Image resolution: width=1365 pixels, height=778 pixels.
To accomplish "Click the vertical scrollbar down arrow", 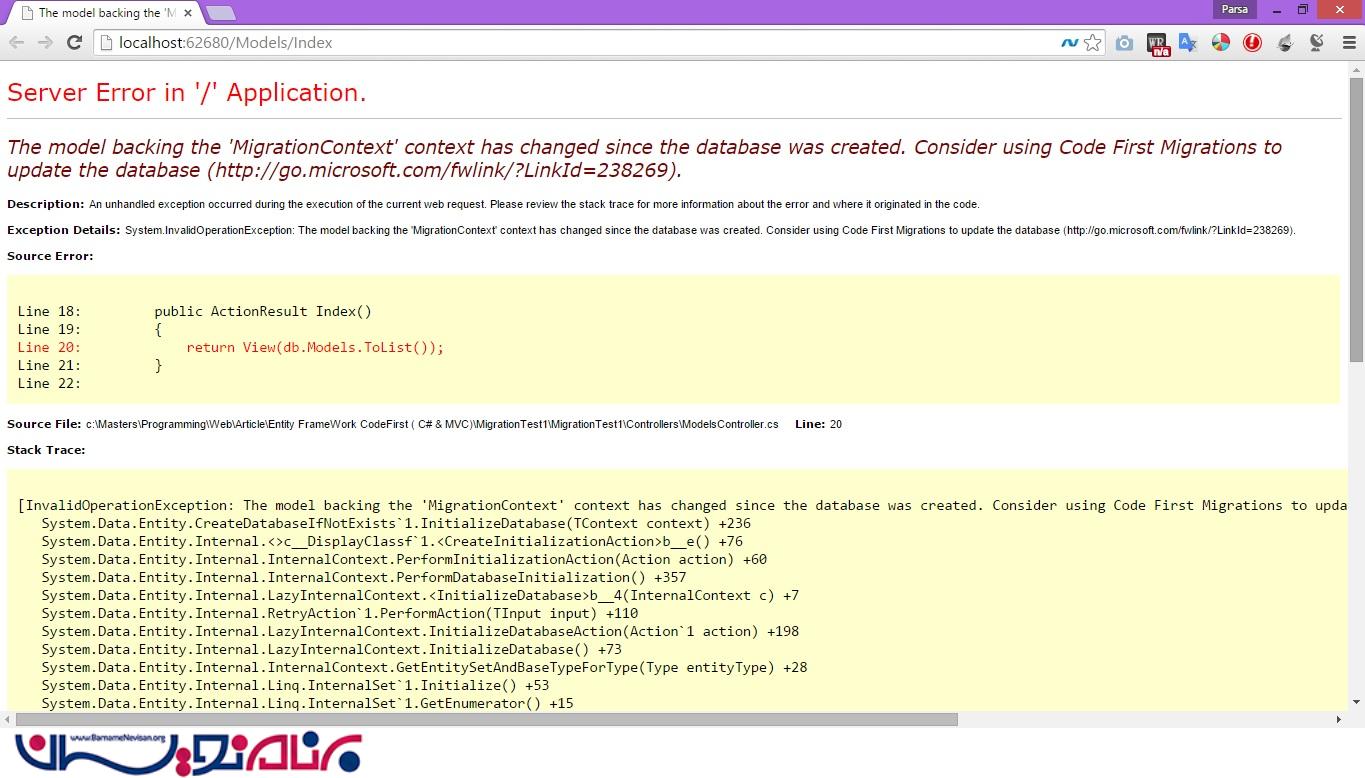I will point(1356,702).
